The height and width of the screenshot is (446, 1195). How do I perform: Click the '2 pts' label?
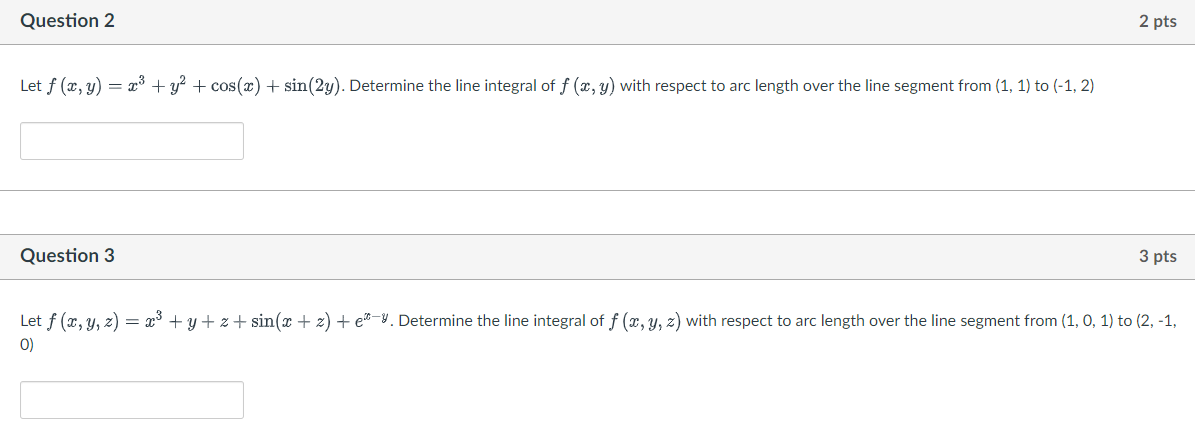pos(1158,22)
